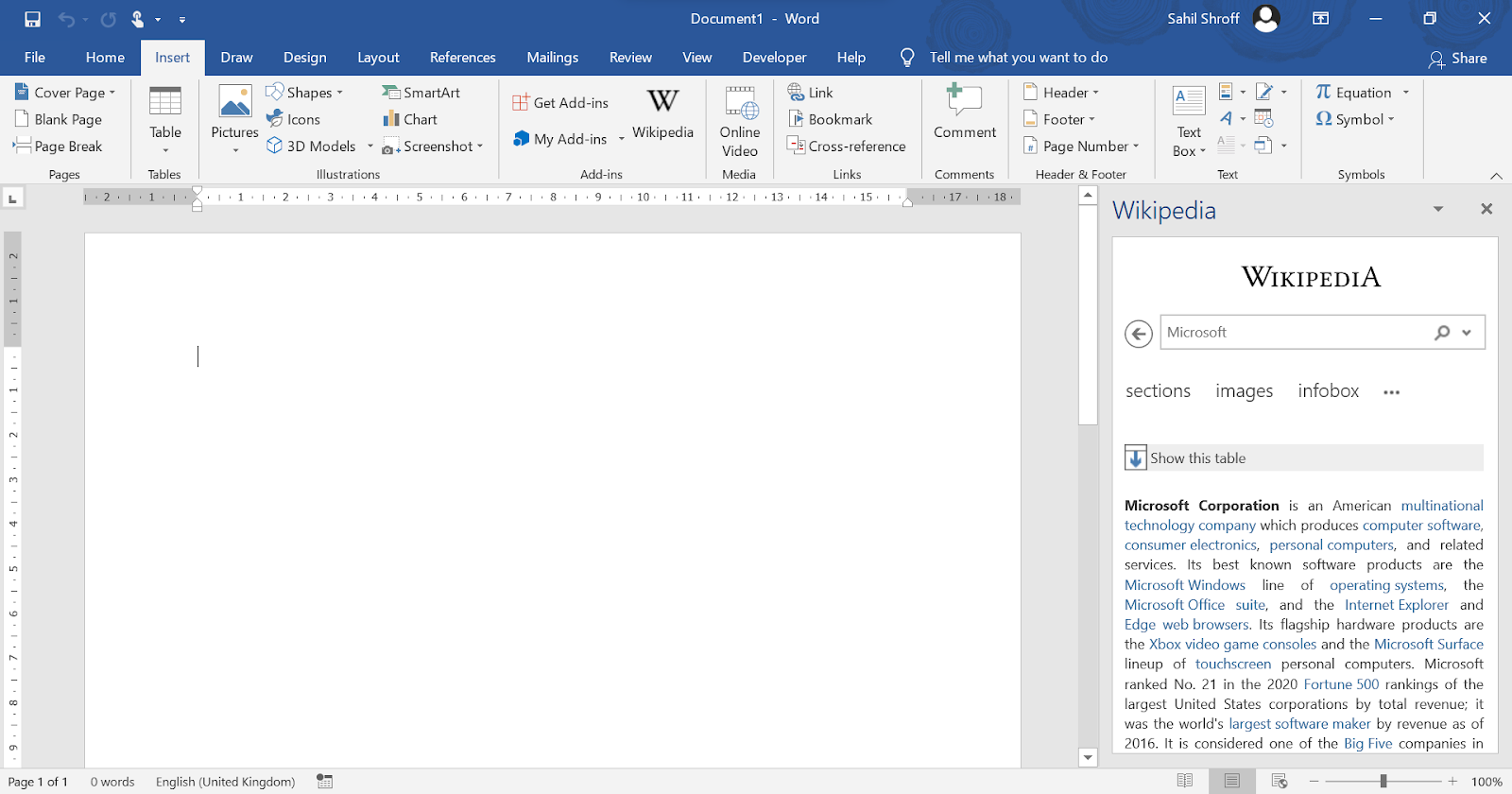
Task: Insert a Chart
Action: tap(410, 119)
